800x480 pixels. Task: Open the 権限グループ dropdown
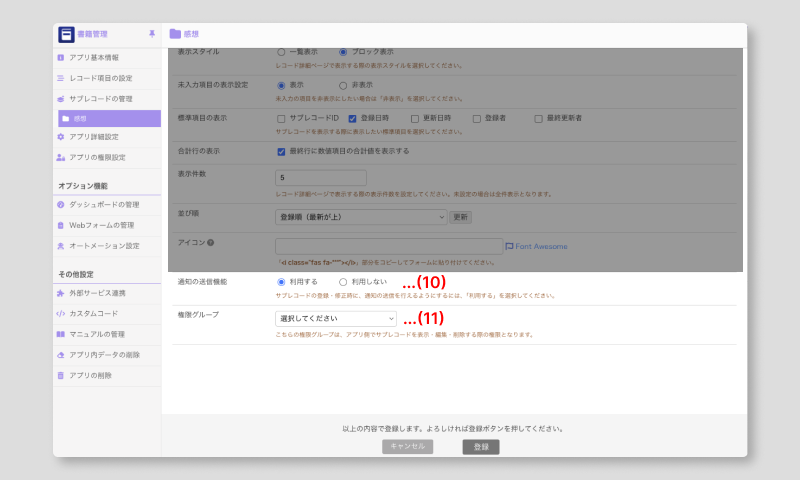coord(336,319)
